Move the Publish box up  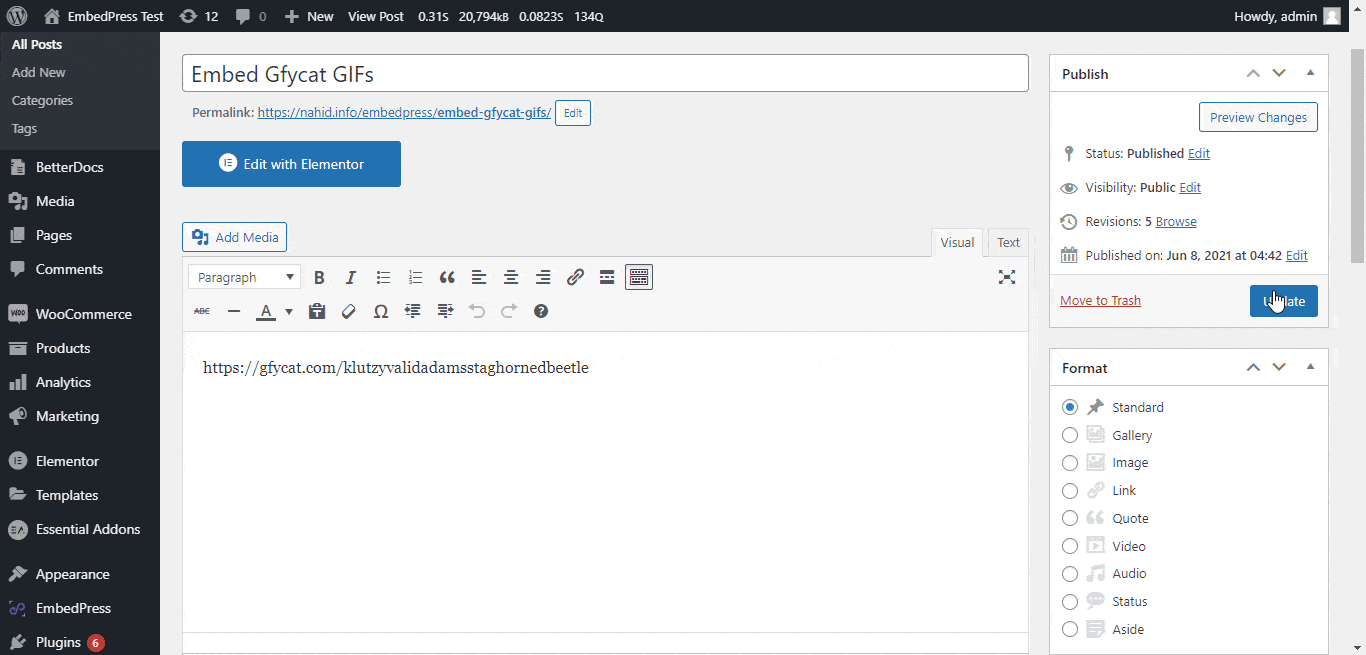pyautogui.click(x=1253, y=73)
